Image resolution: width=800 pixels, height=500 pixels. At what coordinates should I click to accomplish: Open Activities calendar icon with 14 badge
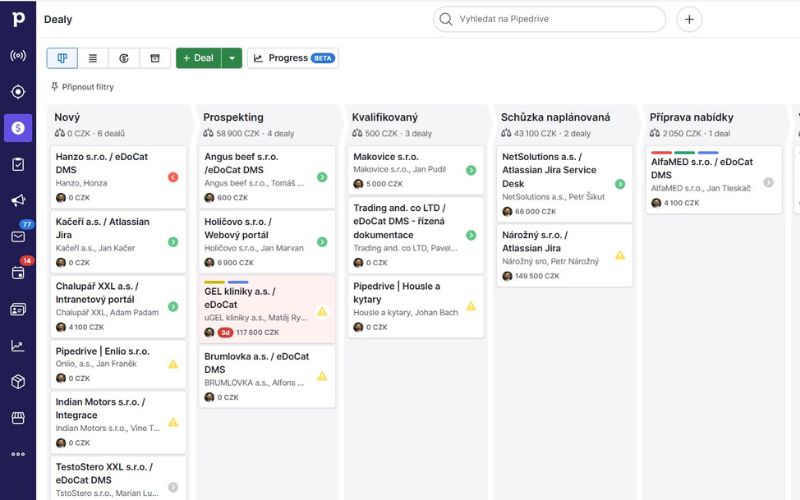[x=18, y=273]
